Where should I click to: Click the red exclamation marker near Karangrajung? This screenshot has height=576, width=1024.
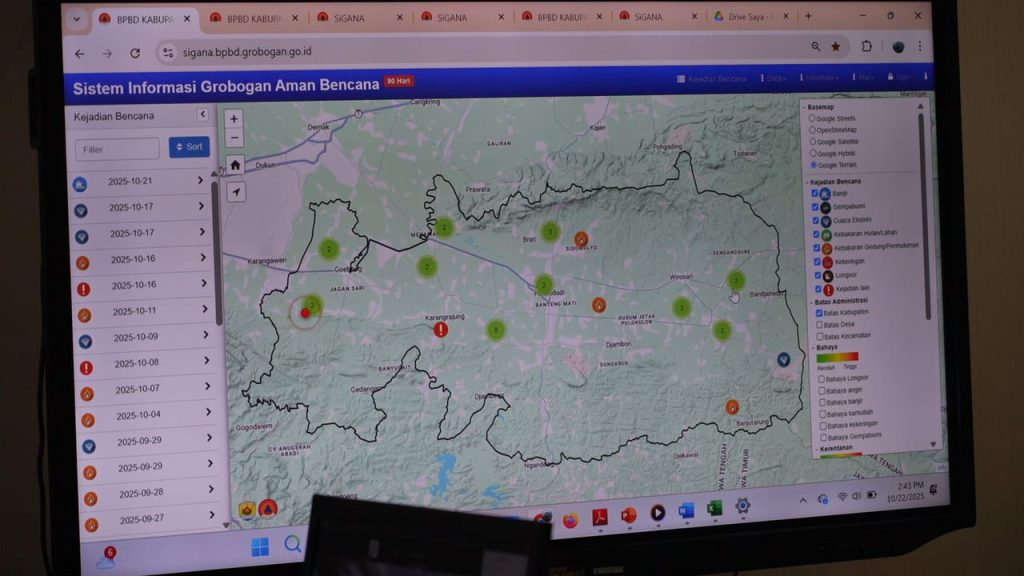tap(441, 329)
